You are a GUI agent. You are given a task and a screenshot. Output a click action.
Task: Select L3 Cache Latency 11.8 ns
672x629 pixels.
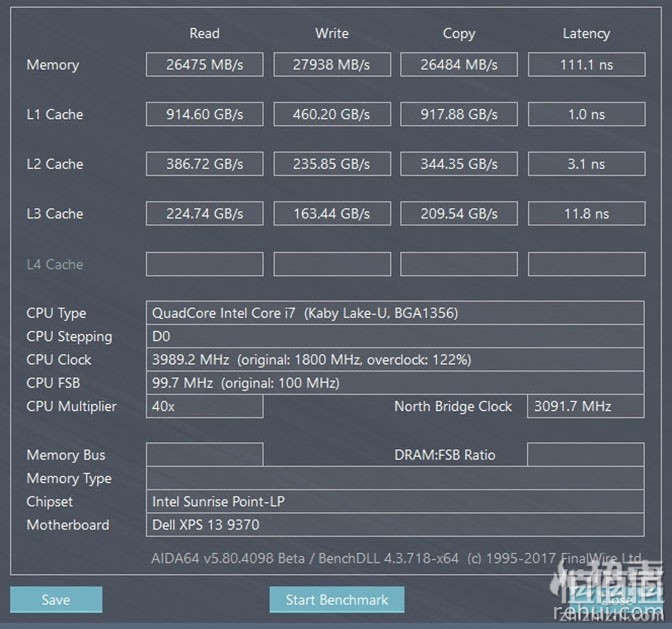(587, 213)
